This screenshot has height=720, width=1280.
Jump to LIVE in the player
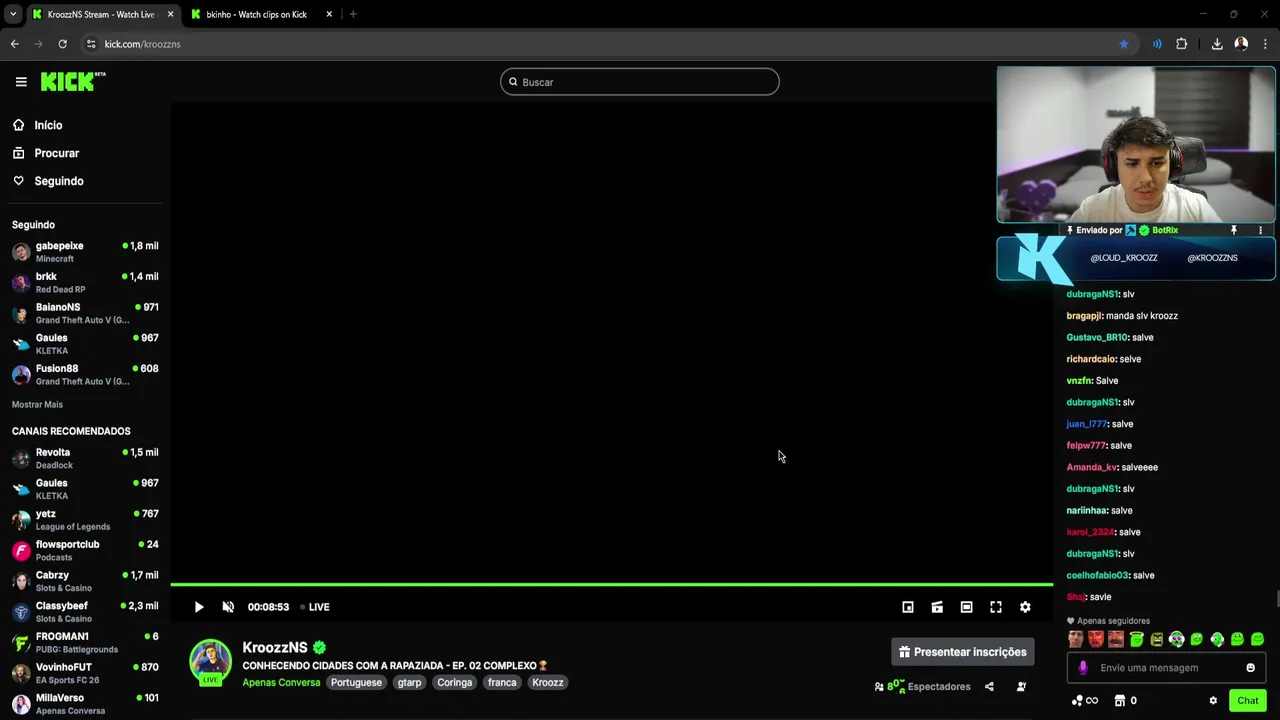315,607
